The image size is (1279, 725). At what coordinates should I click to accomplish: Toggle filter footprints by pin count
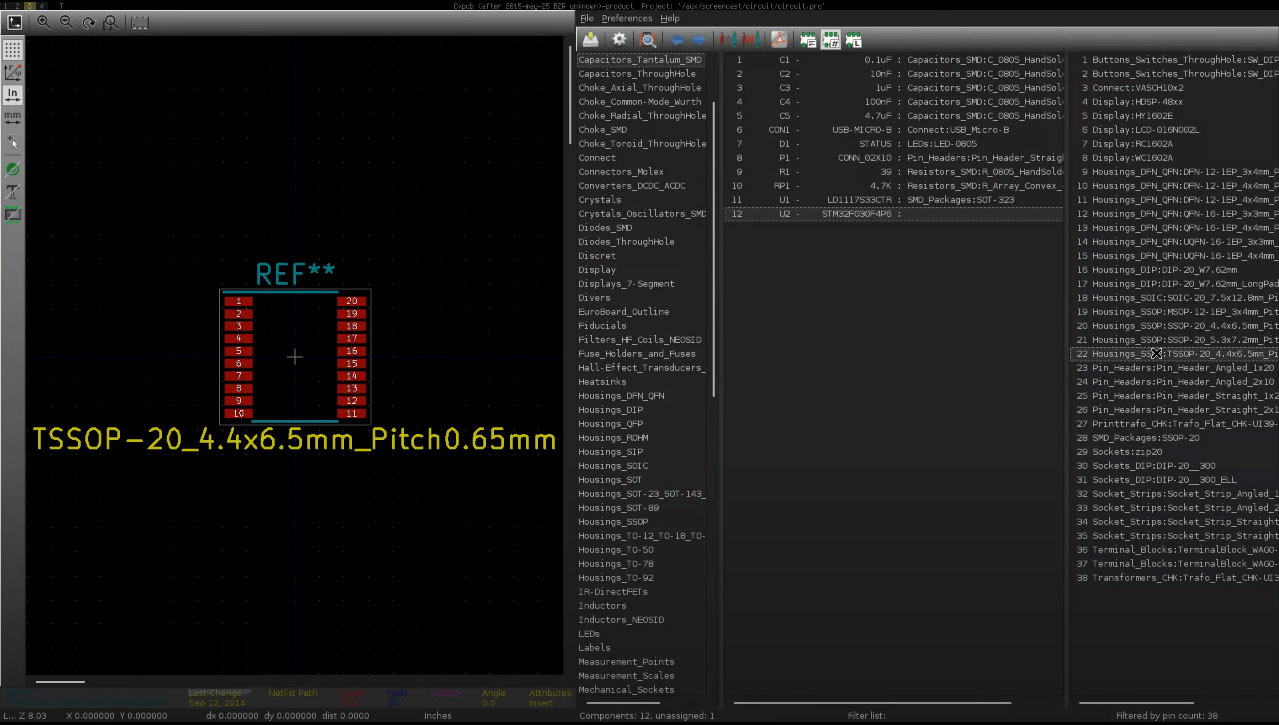tap(831, 39)
